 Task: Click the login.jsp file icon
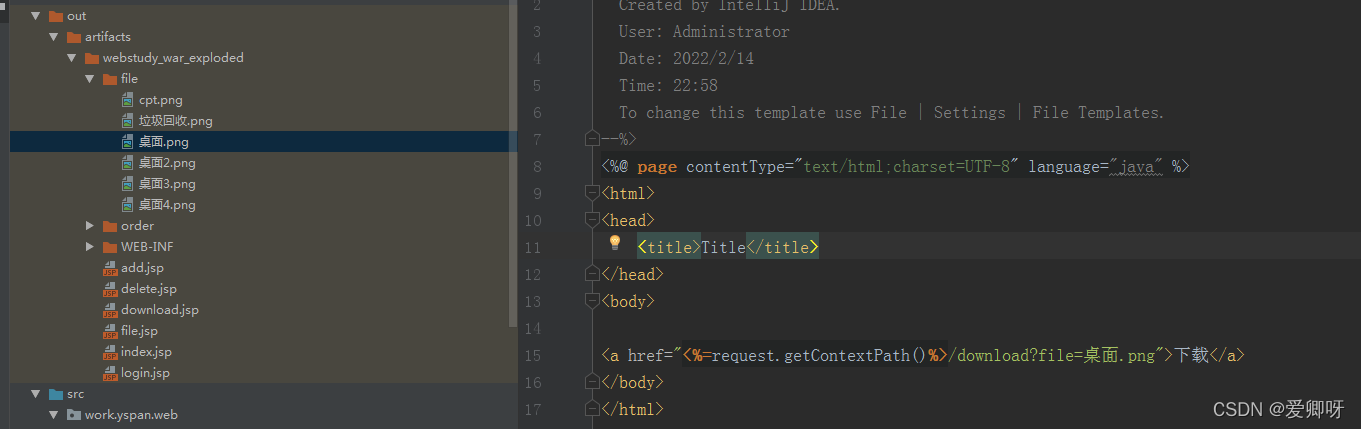(111, 373)
